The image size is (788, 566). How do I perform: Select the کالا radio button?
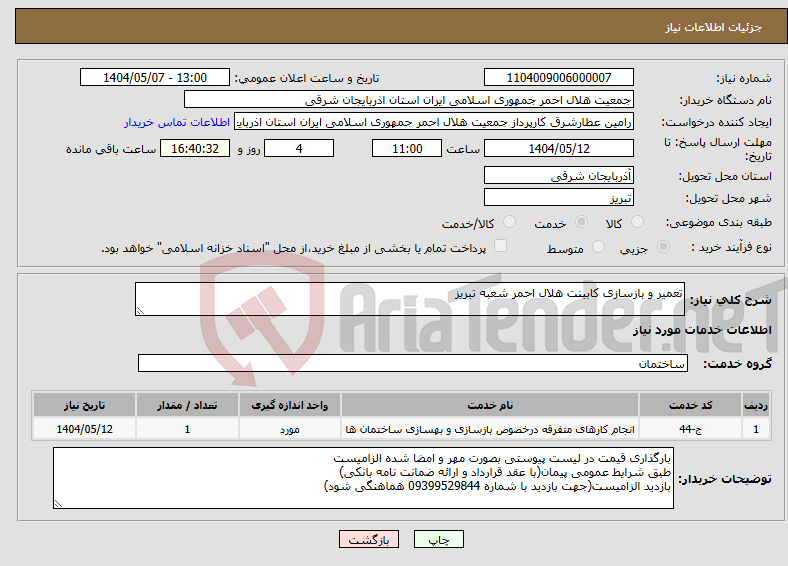point(637,222)
